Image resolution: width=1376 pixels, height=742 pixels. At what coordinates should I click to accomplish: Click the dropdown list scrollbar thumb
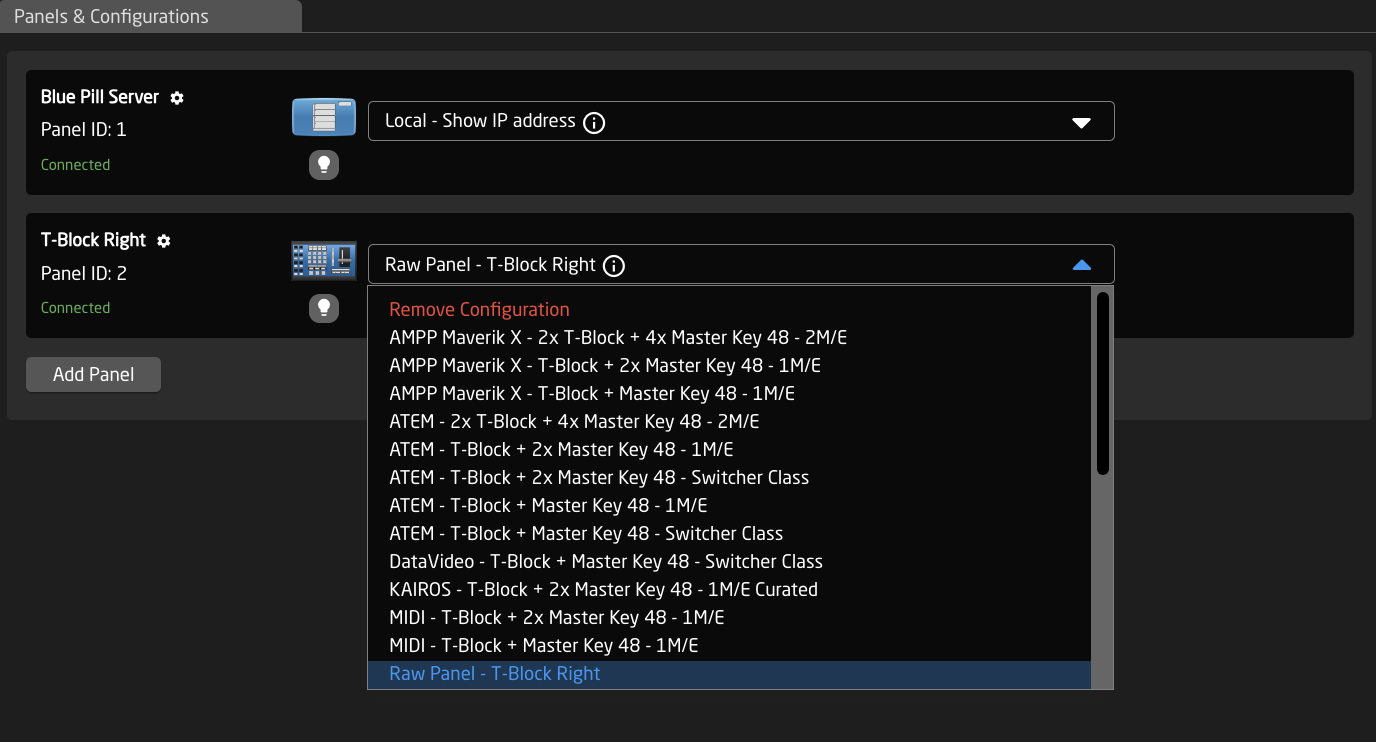click(1102, 382)
